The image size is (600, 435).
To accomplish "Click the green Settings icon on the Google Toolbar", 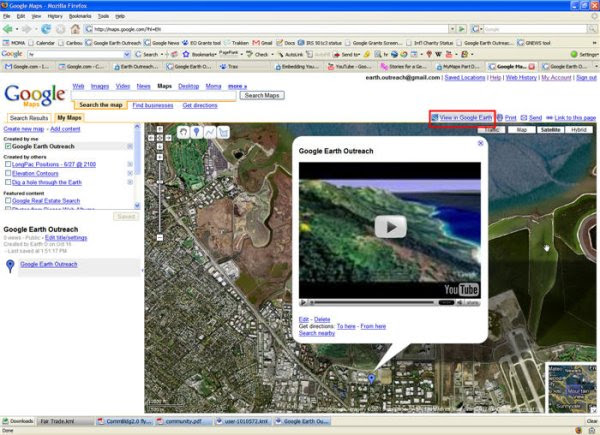I will (574, 54).
